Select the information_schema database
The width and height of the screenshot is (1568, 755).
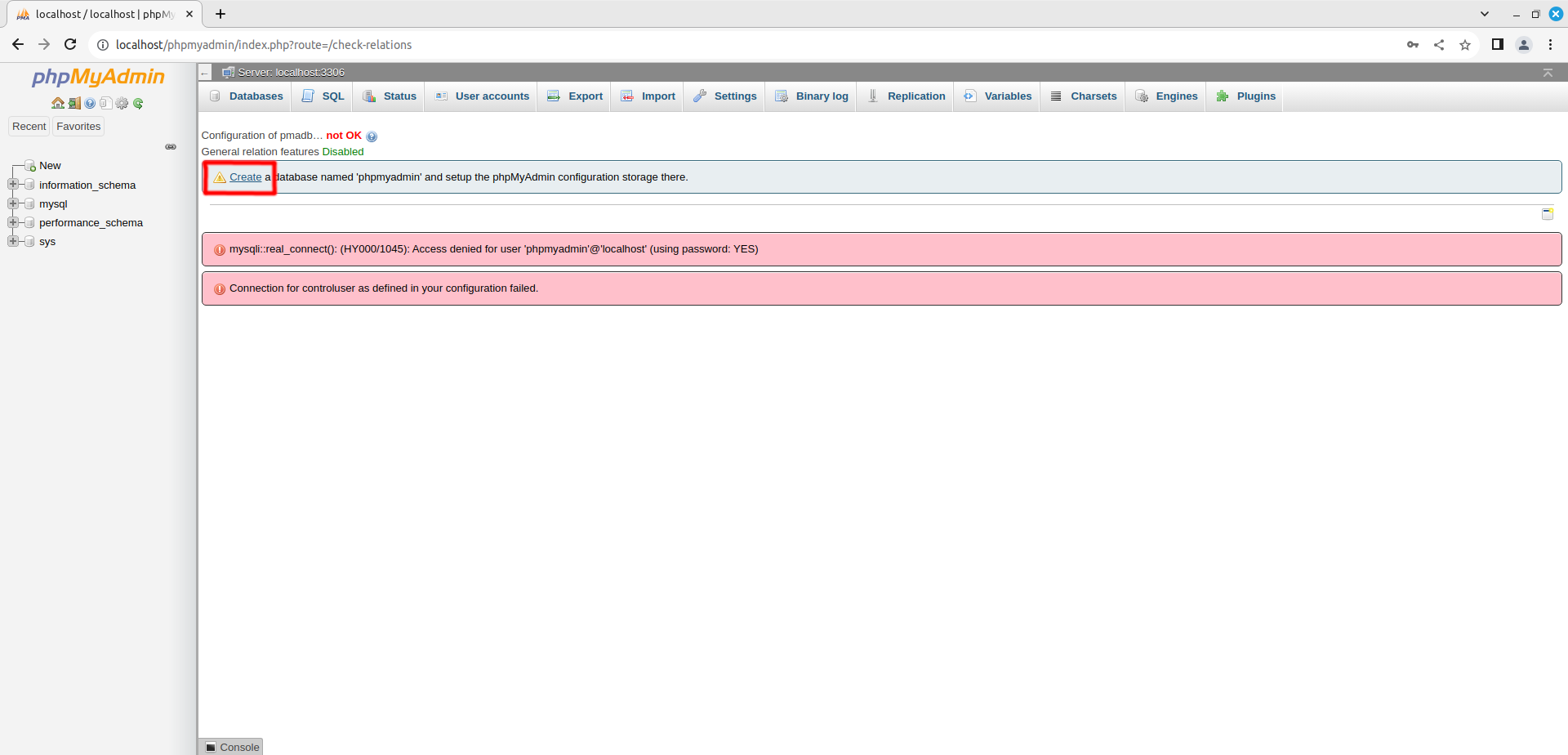(x=87, y=185)
